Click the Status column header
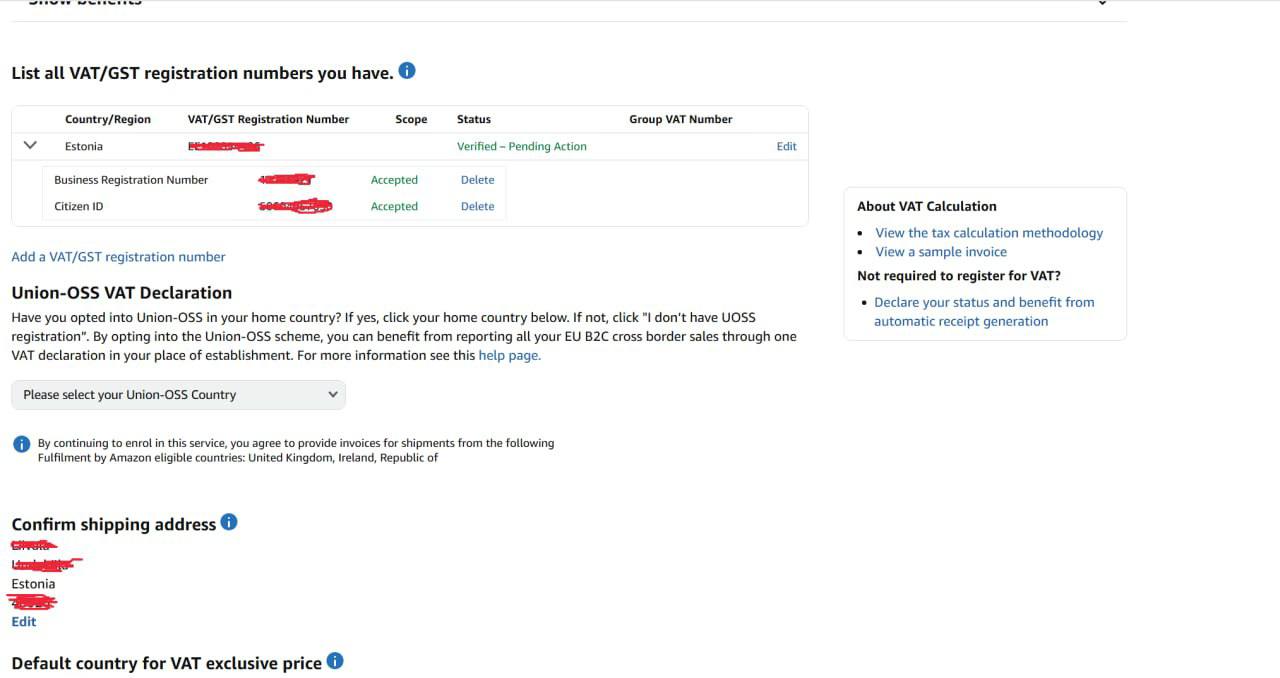The width and height of the screenshot is (1280, 678). point(474,119)
